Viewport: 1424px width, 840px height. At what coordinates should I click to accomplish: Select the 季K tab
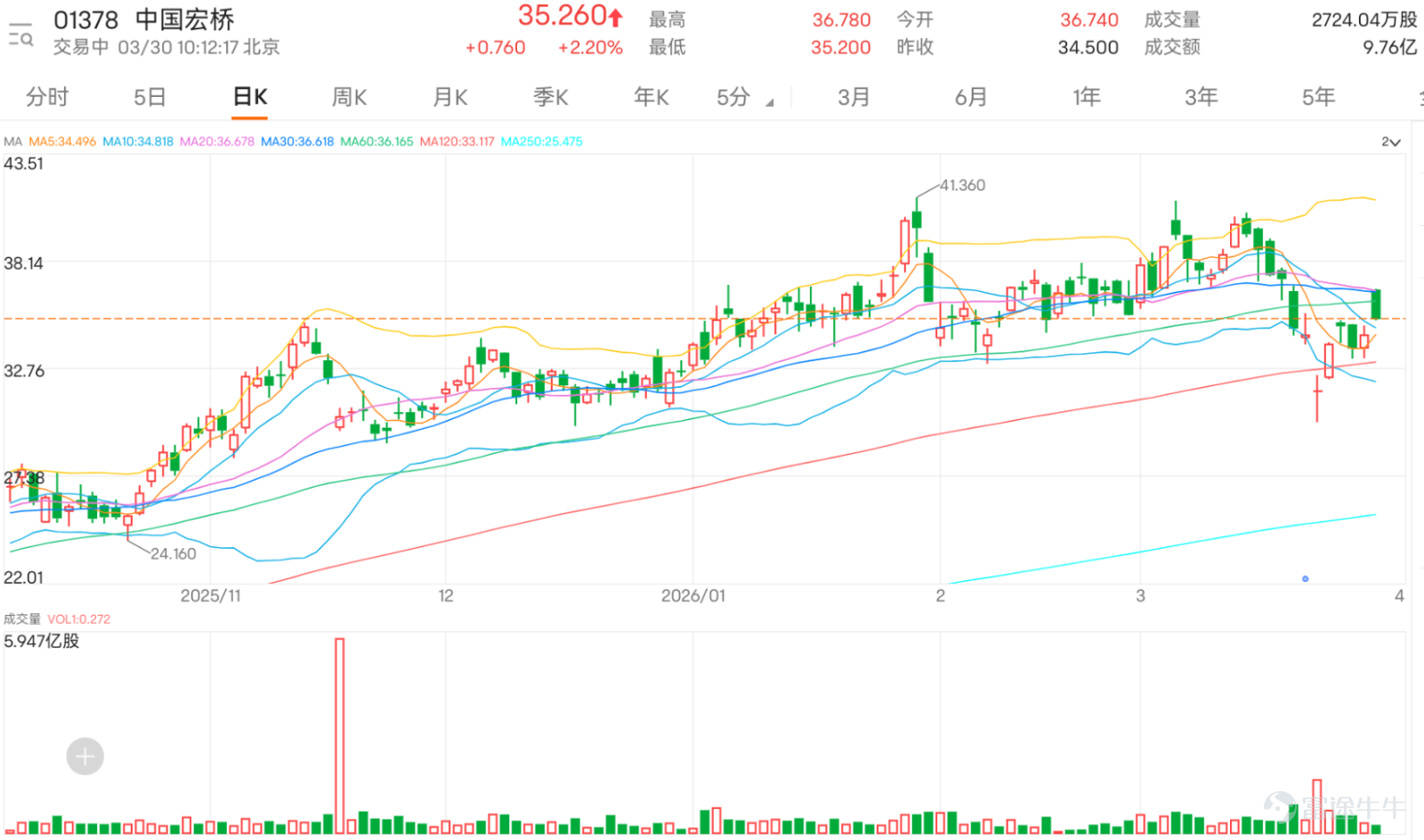[551, 97]
